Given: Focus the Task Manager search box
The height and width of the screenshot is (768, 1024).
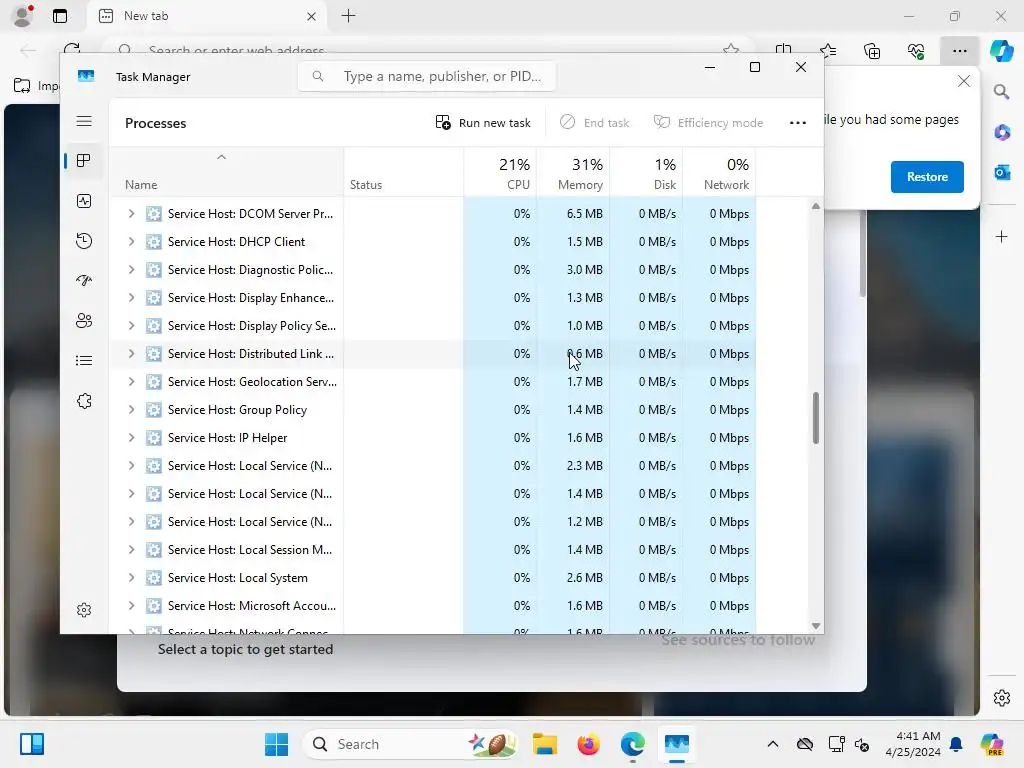Looking at the screenshot, I should point(427,76).
